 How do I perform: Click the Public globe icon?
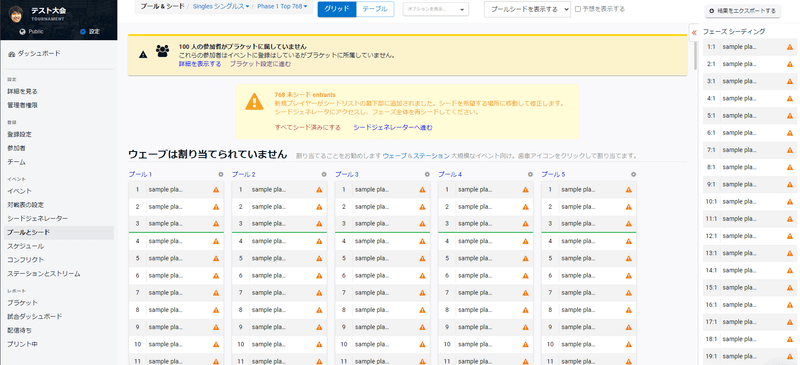pos(22,32)
